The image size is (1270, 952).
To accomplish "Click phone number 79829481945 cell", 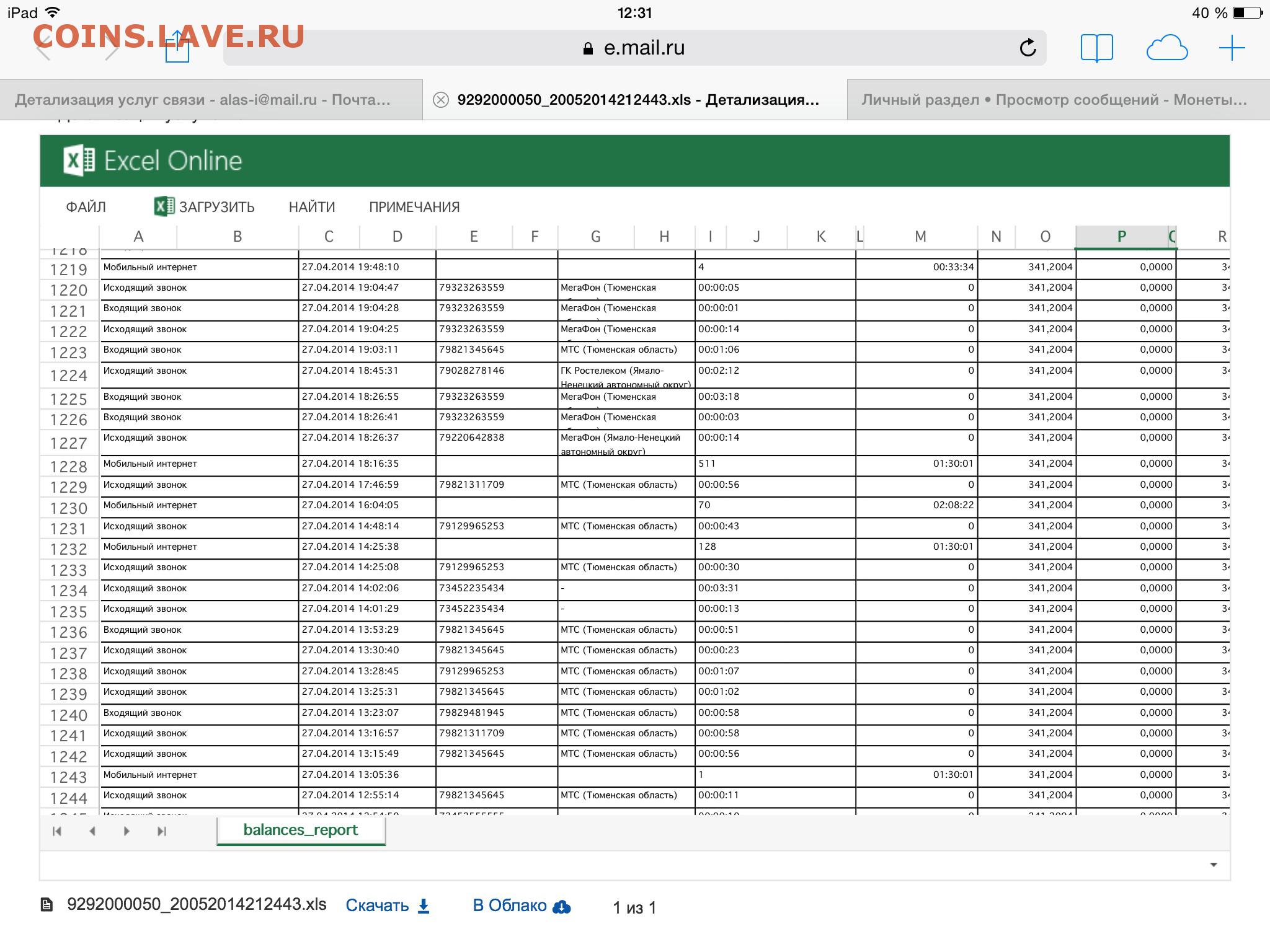I will point(497,715).
